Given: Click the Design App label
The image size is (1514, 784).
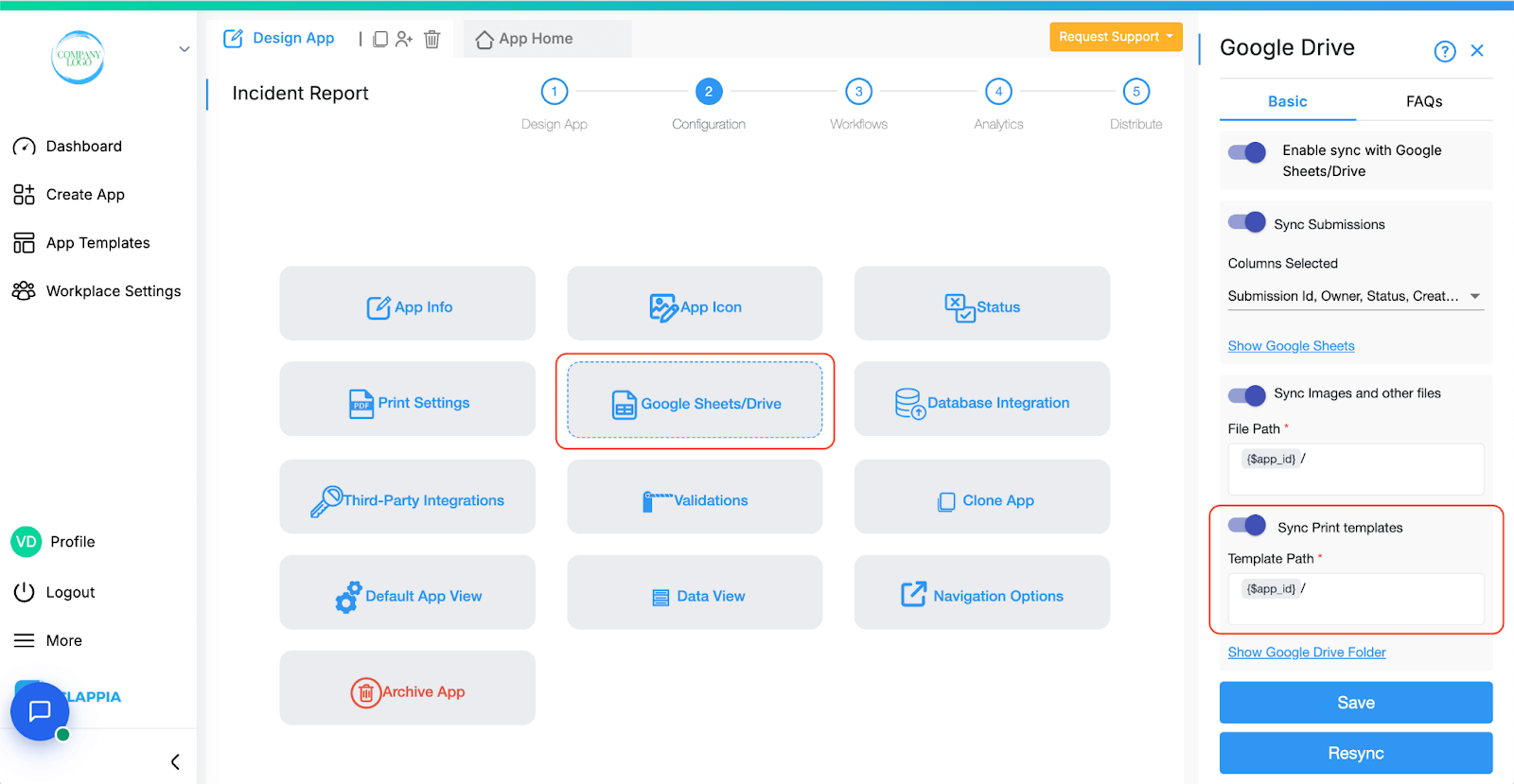Looking at the screenshot, I should pyautogui.click(x=293, y=38).
